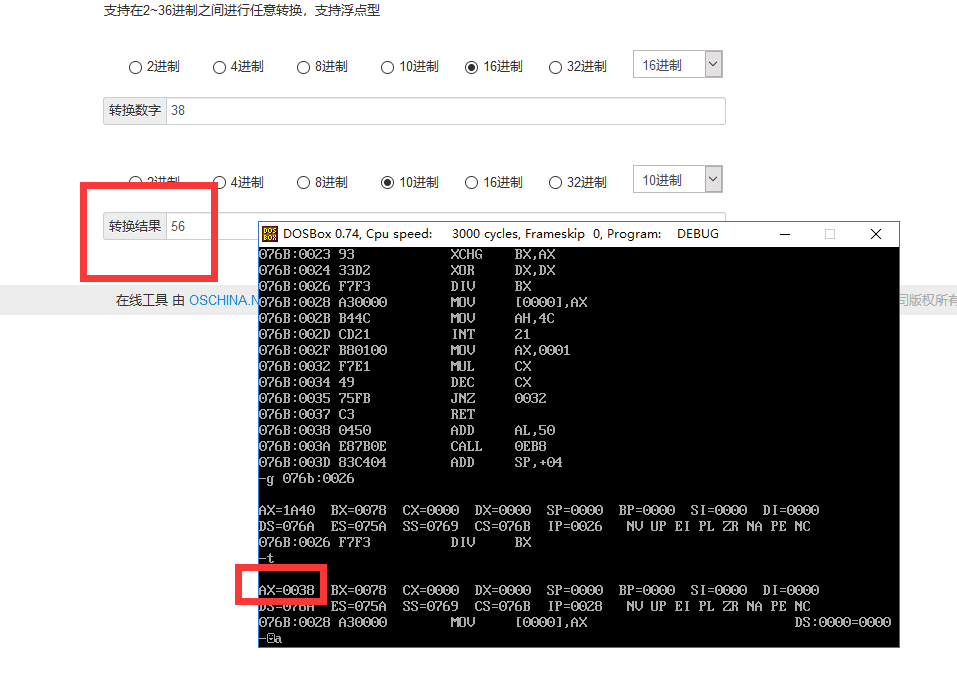This screenshot has width=957, height=682.
Task: Click the MOV AH,4C instruction line
Action: 406,318
